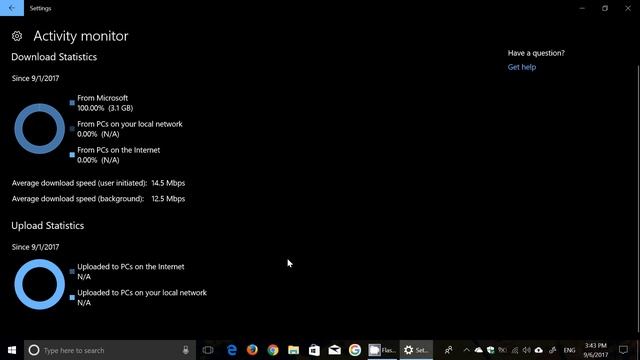Open the People icon in the taskbar
This screenshot has width=640, height=360.
point(448,350)
